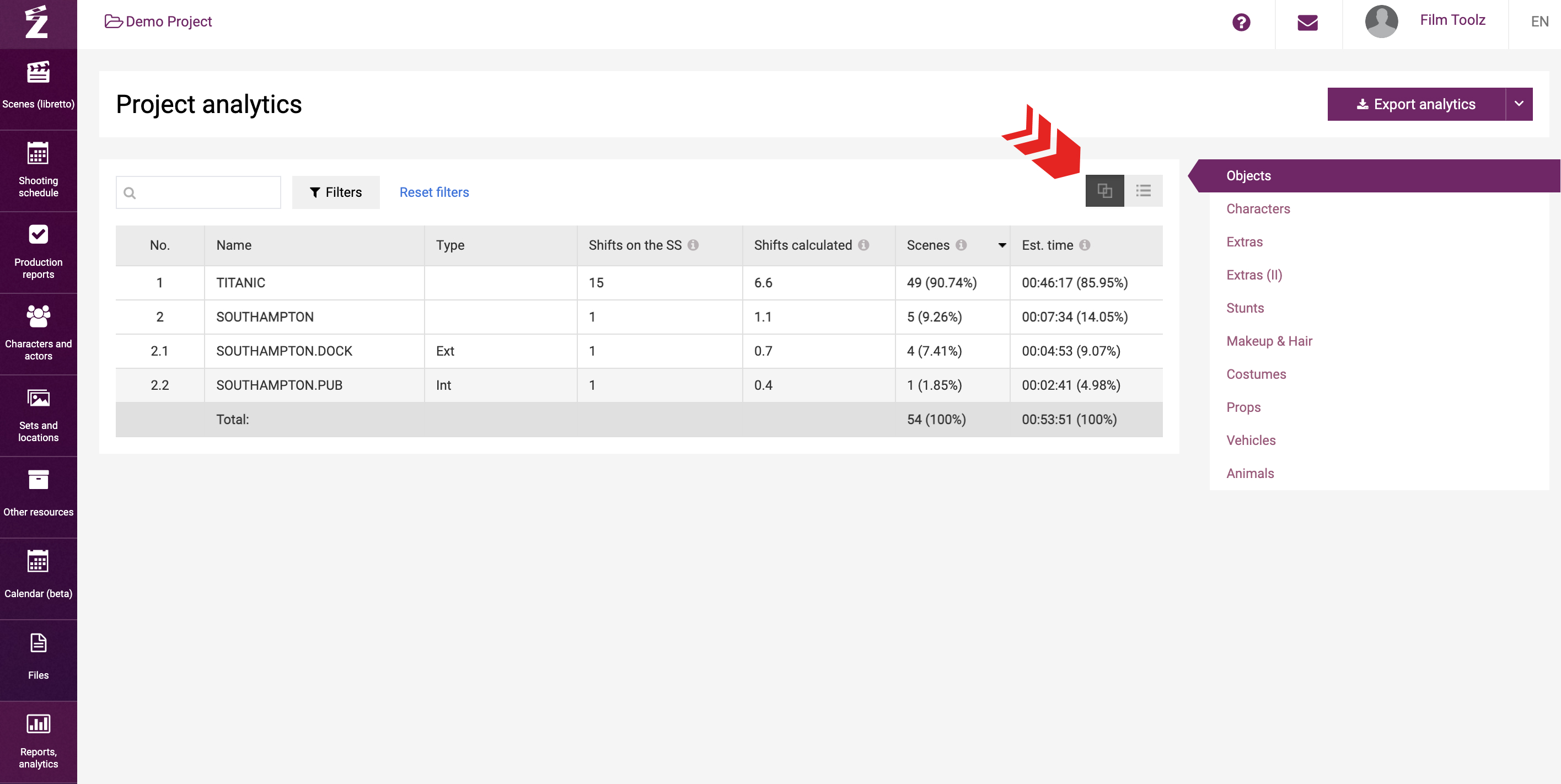The width and height of the screenshot is (1561, 784).
Task: Click the help question mark icon
Action: tap(1241, 23)
